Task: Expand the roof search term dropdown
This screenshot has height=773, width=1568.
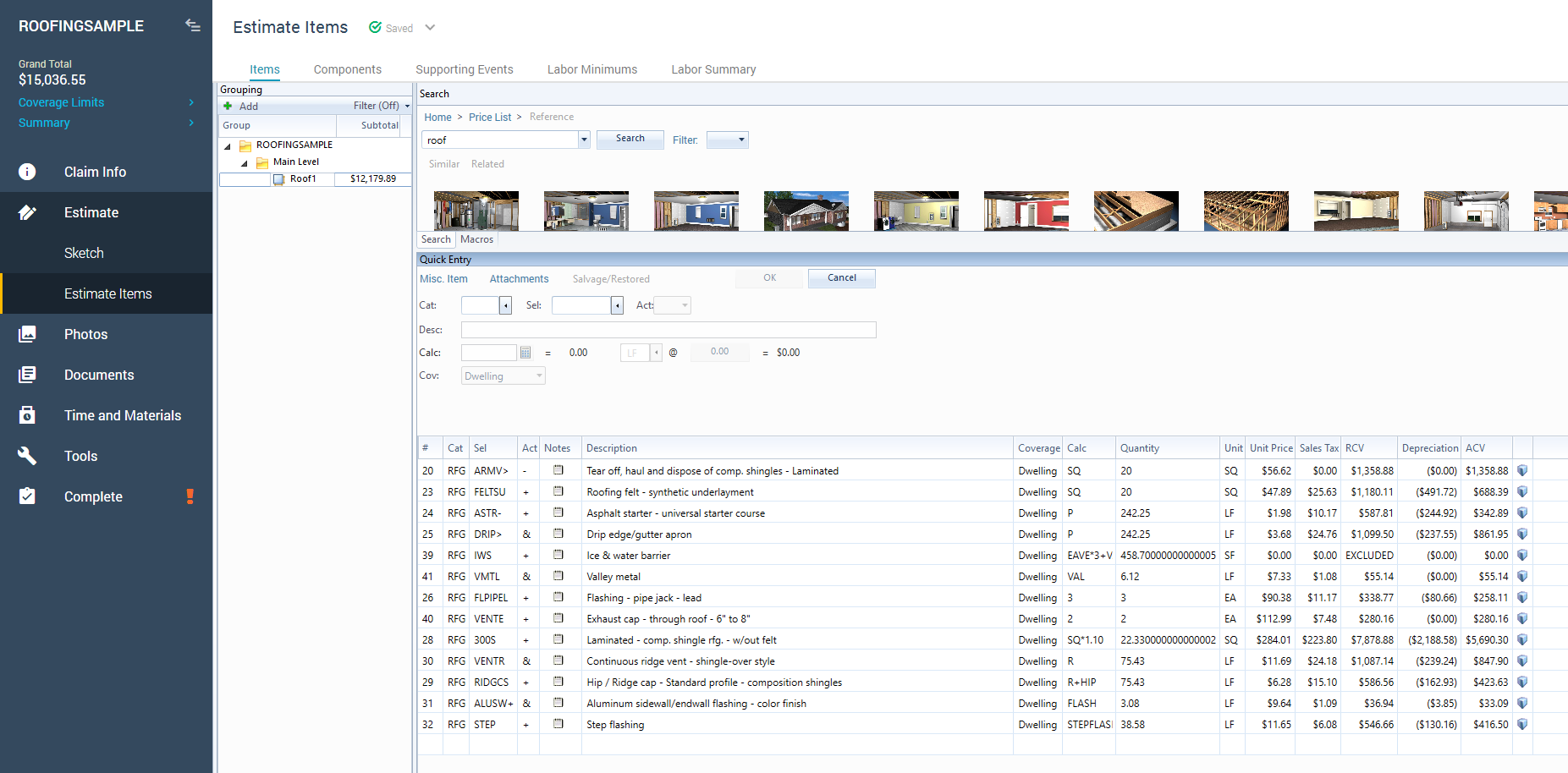Action: [x=584, y=140]
